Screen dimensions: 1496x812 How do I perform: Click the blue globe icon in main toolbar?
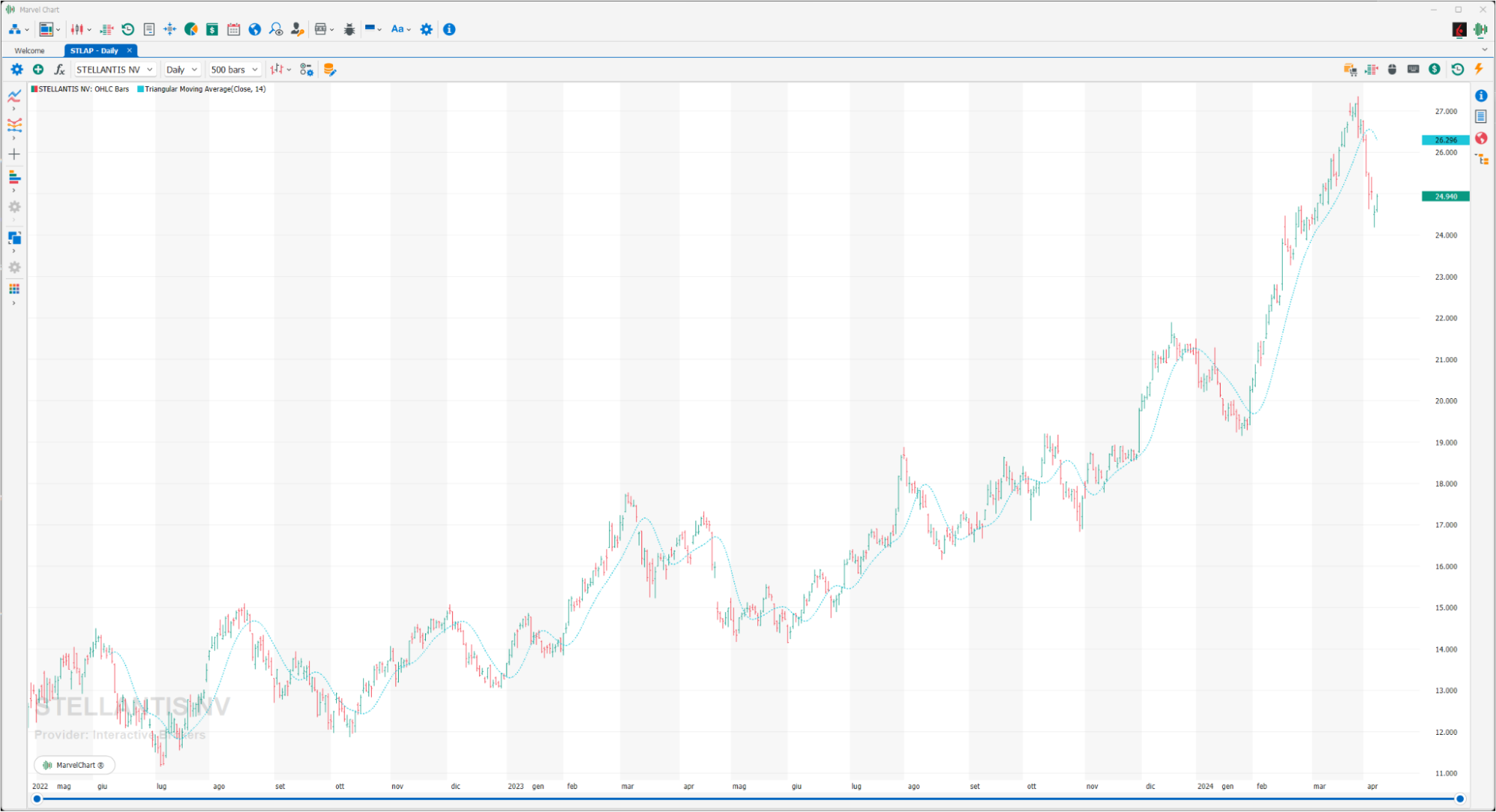(x=254, y=29)
